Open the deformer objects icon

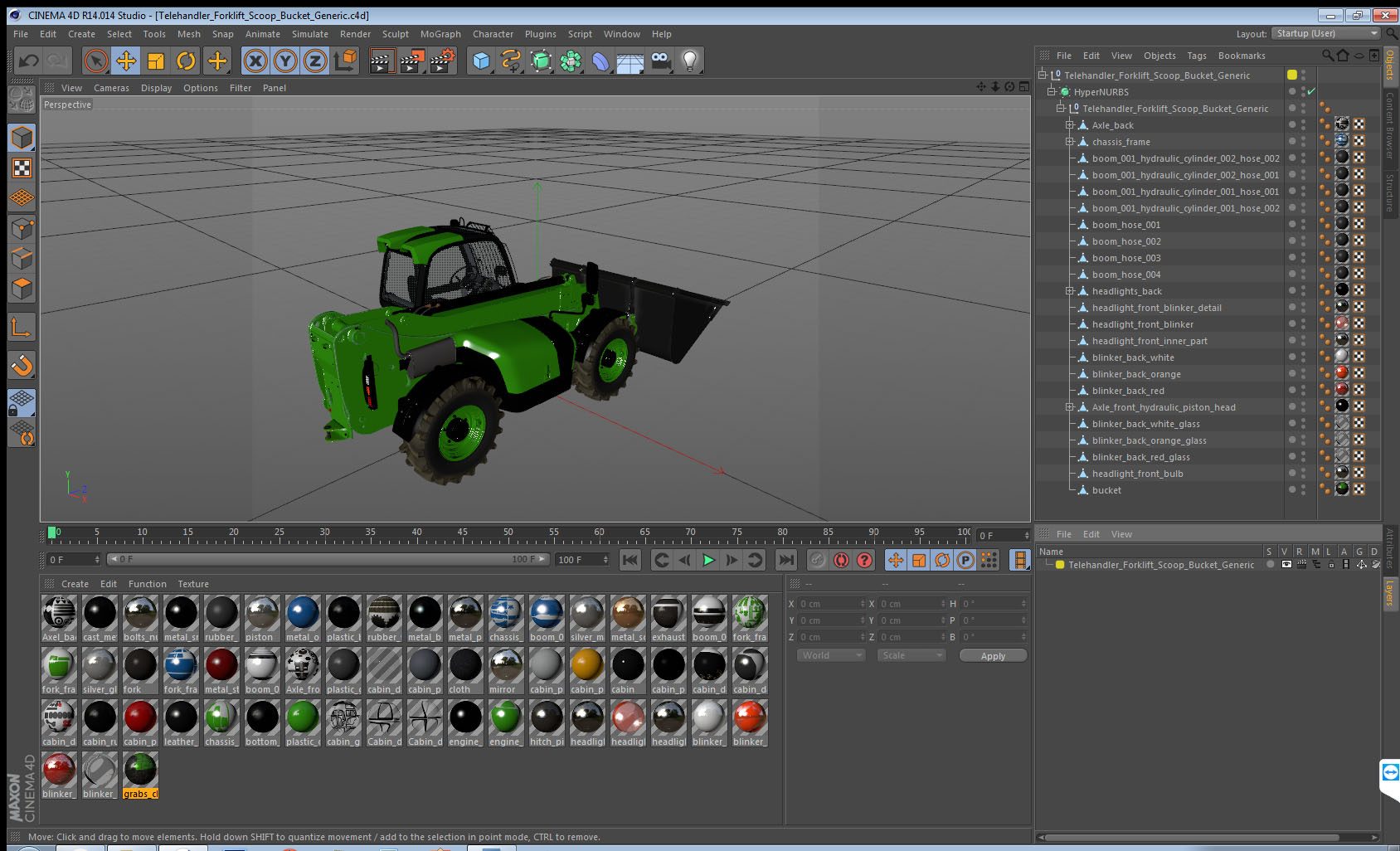point(600,61)
